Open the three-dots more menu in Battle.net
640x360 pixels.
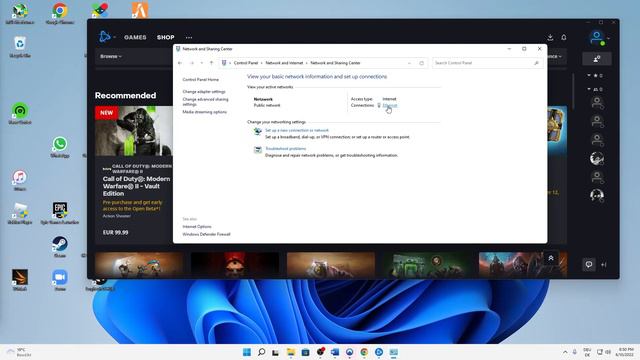tap(189, 37)
